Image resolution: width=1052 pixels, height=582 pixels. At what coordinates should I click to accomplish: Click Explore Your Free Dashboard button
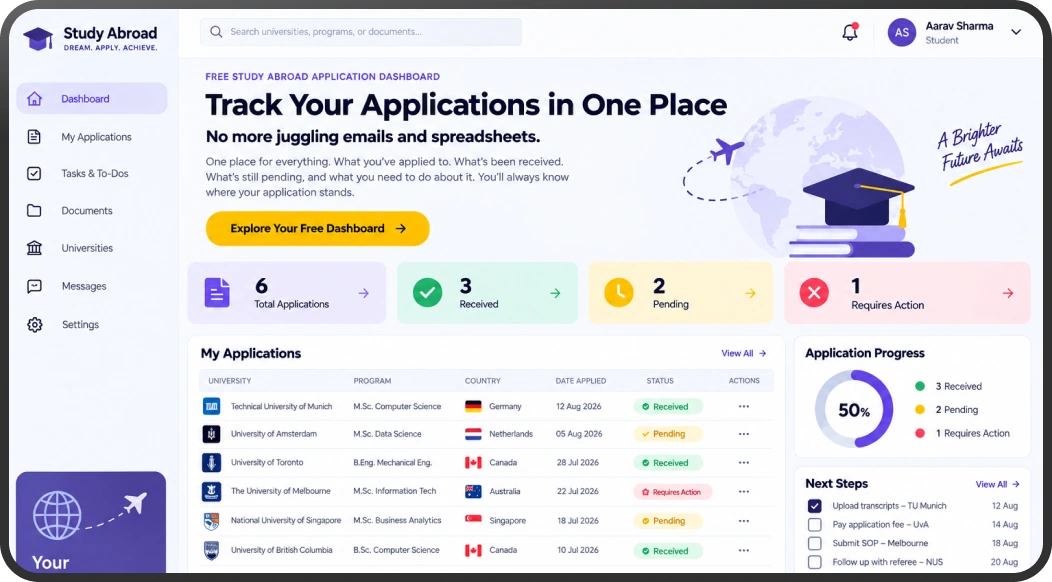317,228
